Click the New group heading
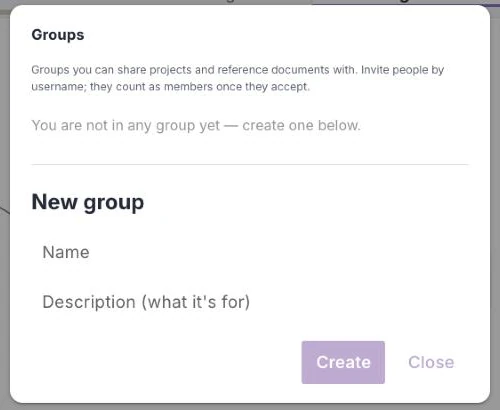This screenshot has width=500, height=410. [88, 202]
